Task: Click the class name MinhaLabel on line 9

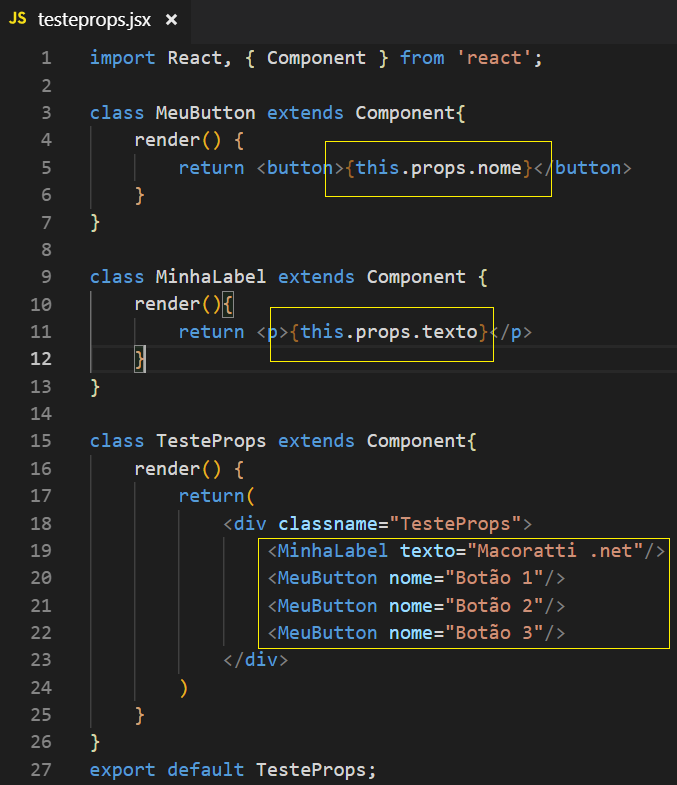Action: [211, 277]
